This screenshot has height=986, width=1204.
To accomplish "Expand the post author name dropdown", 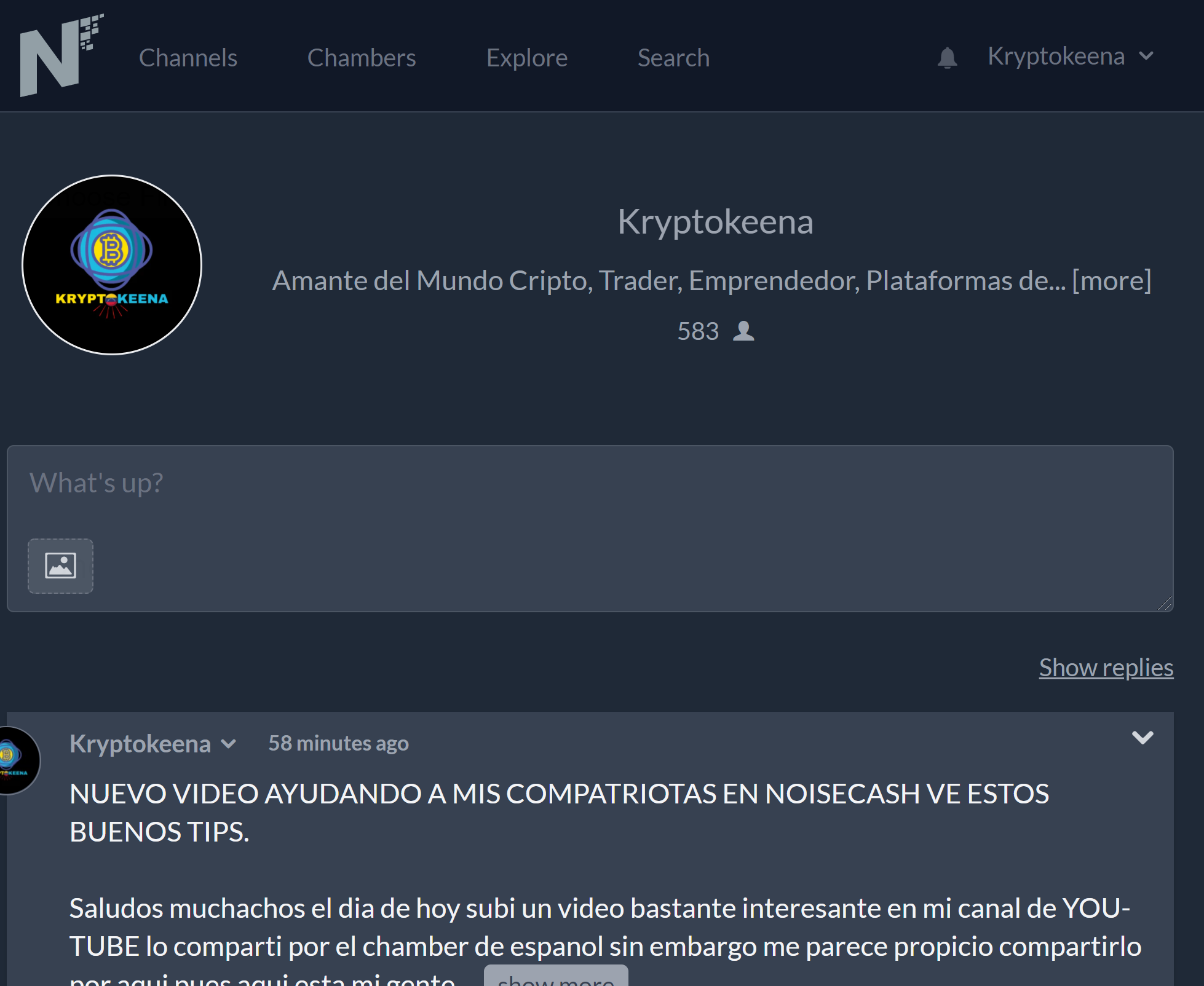I will click(x=228, y=744).
